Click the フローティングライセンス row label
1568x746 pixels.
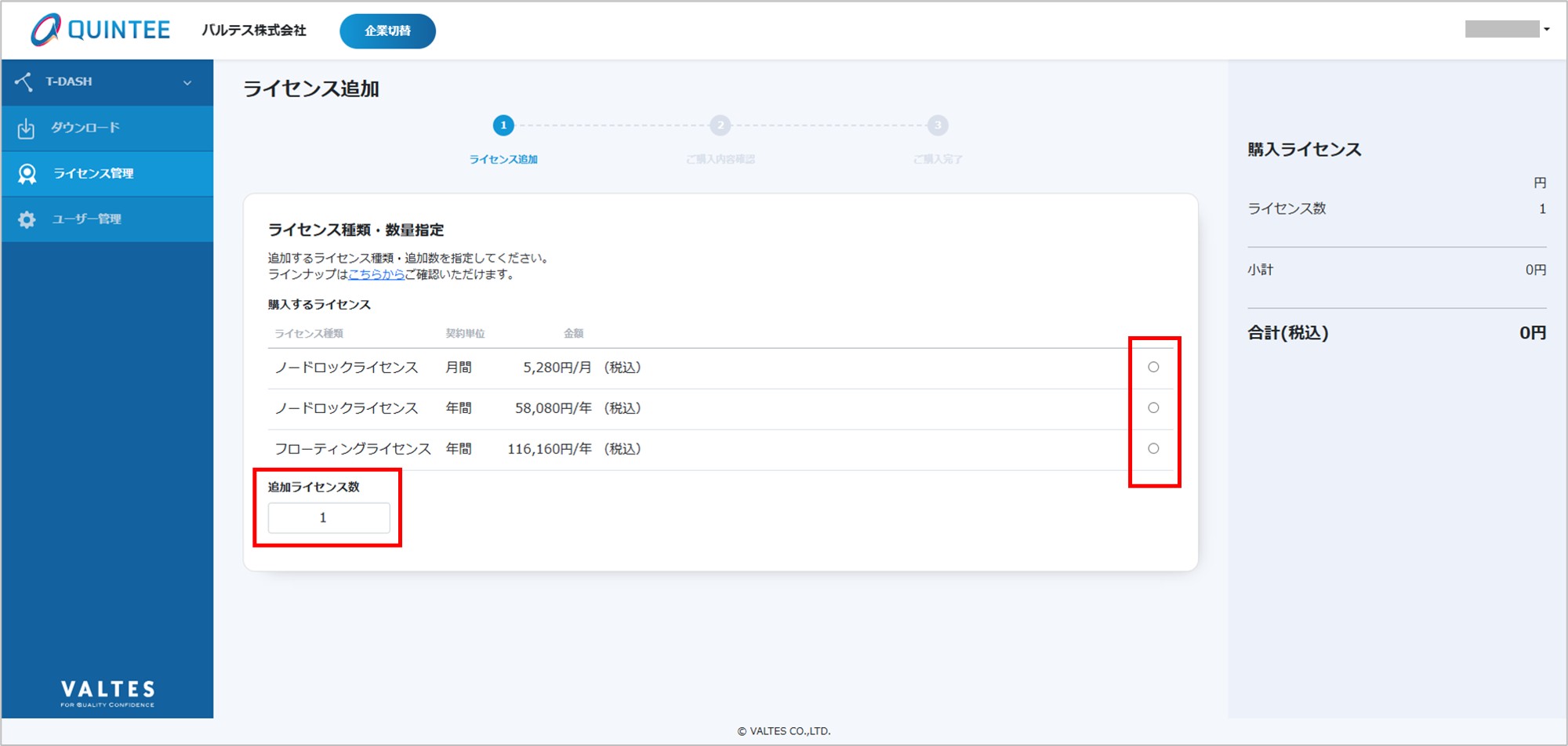tap(353, 449)
